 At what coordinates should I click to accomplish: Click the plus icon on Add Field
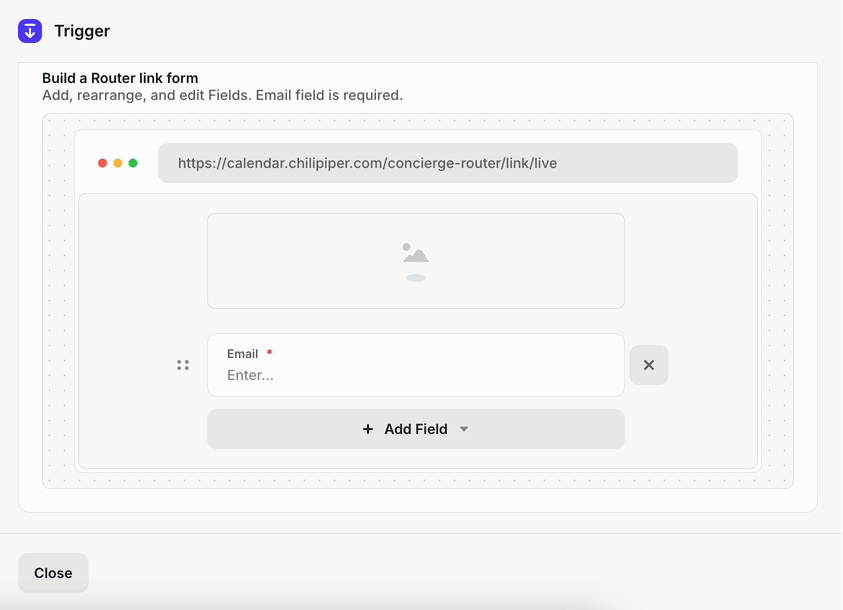pos(368,429)
